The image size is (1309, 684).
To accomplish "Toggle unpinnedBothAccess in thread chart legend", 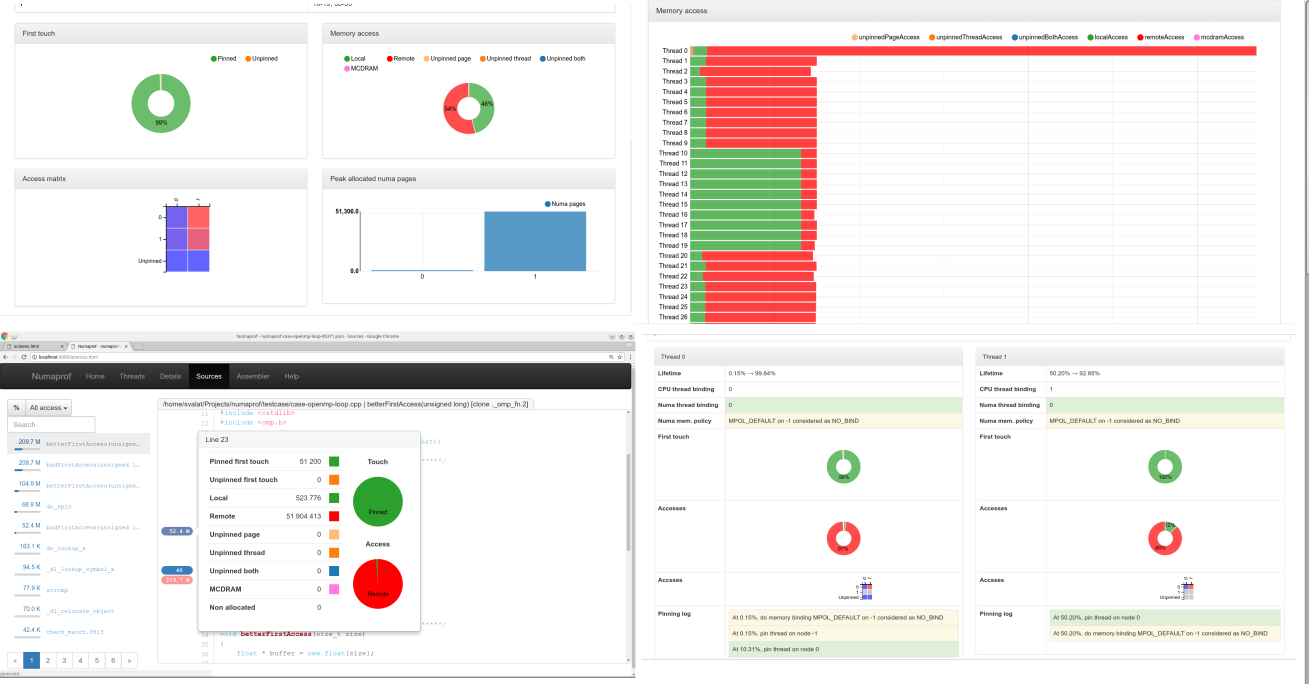I will 1044,37.
